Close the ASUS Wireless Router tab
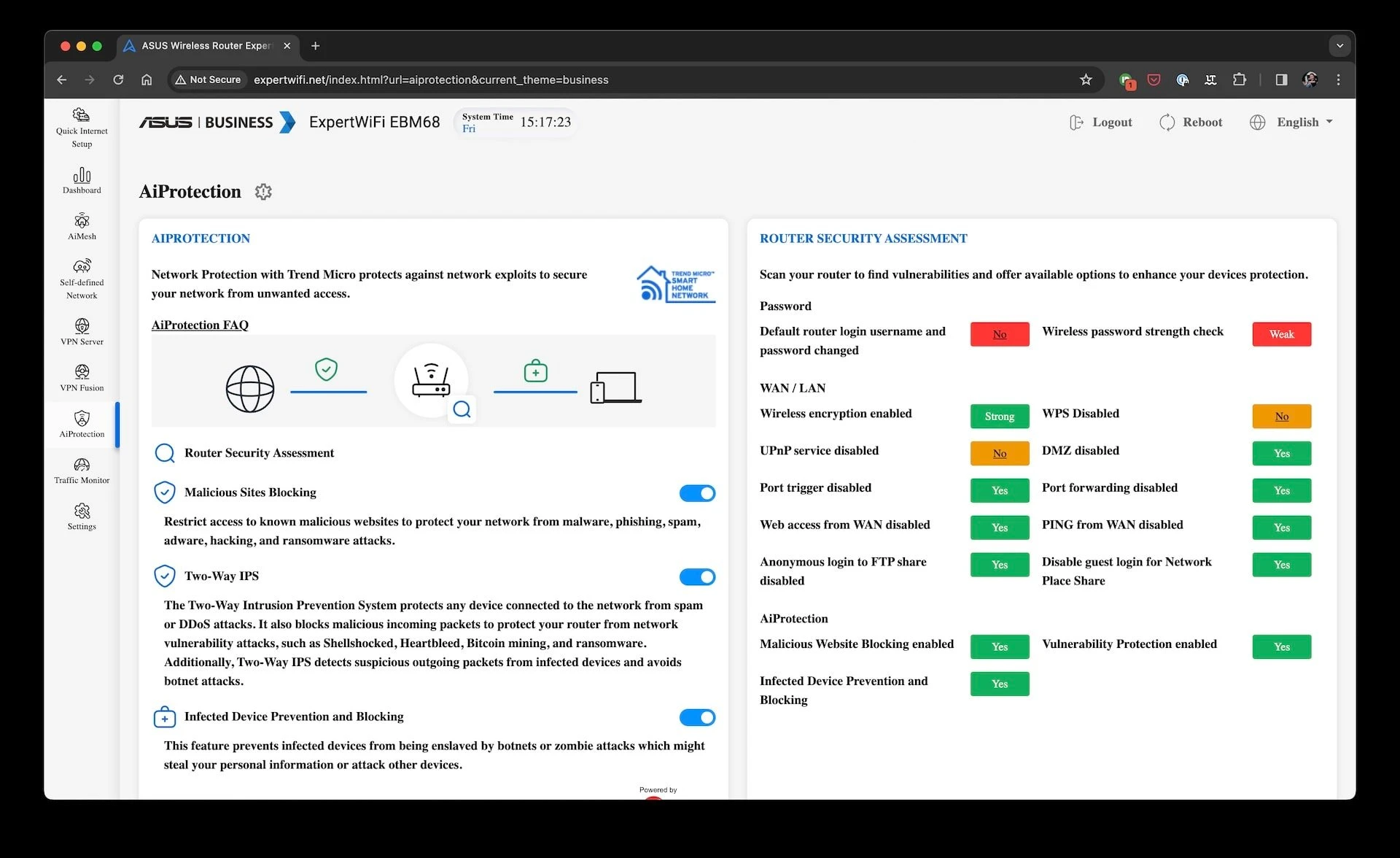Viewport: 1400px width, 858px height. (x=287, y=46)
